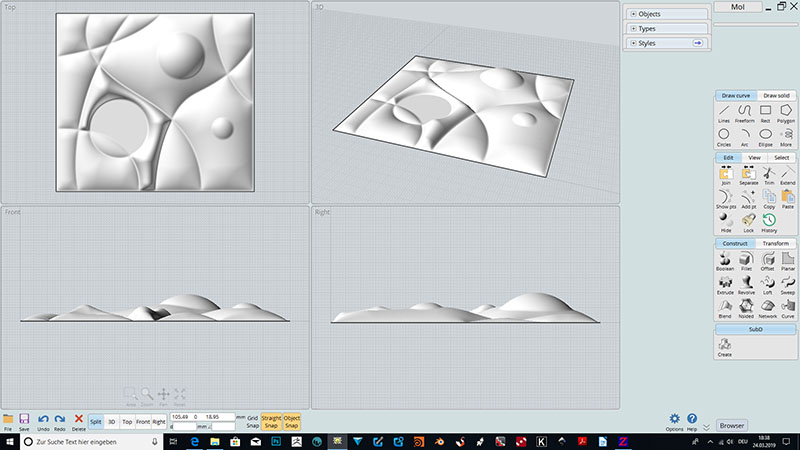Select the Planar surface tool
800x450 pixels.
[788, 261]
